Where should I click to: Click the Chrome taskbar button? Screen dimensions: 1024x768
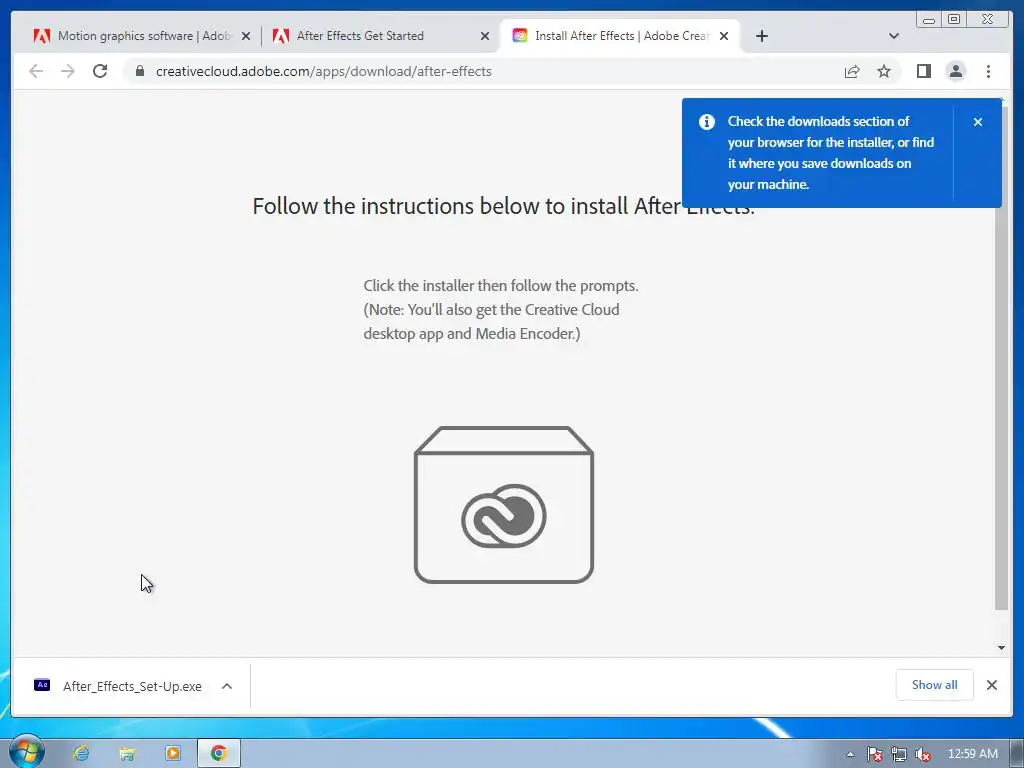tap(219, 753)
